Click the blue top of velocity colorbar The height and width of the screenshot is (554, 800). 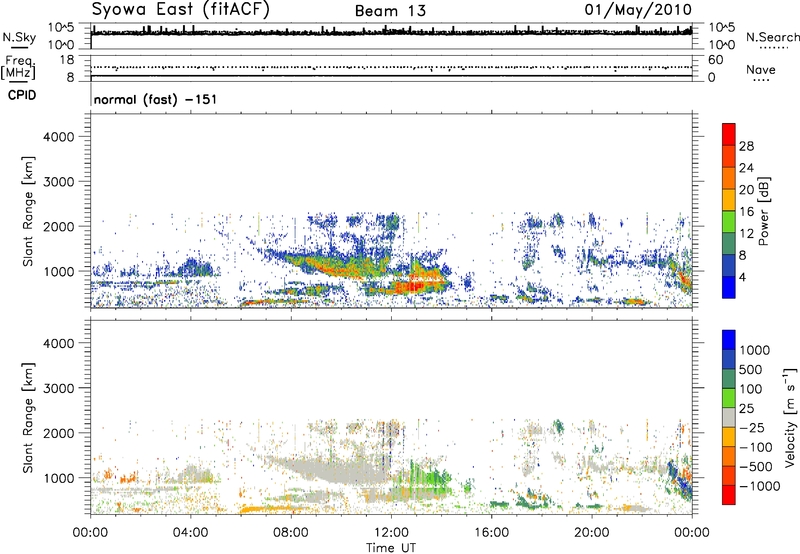pos(729,339)
